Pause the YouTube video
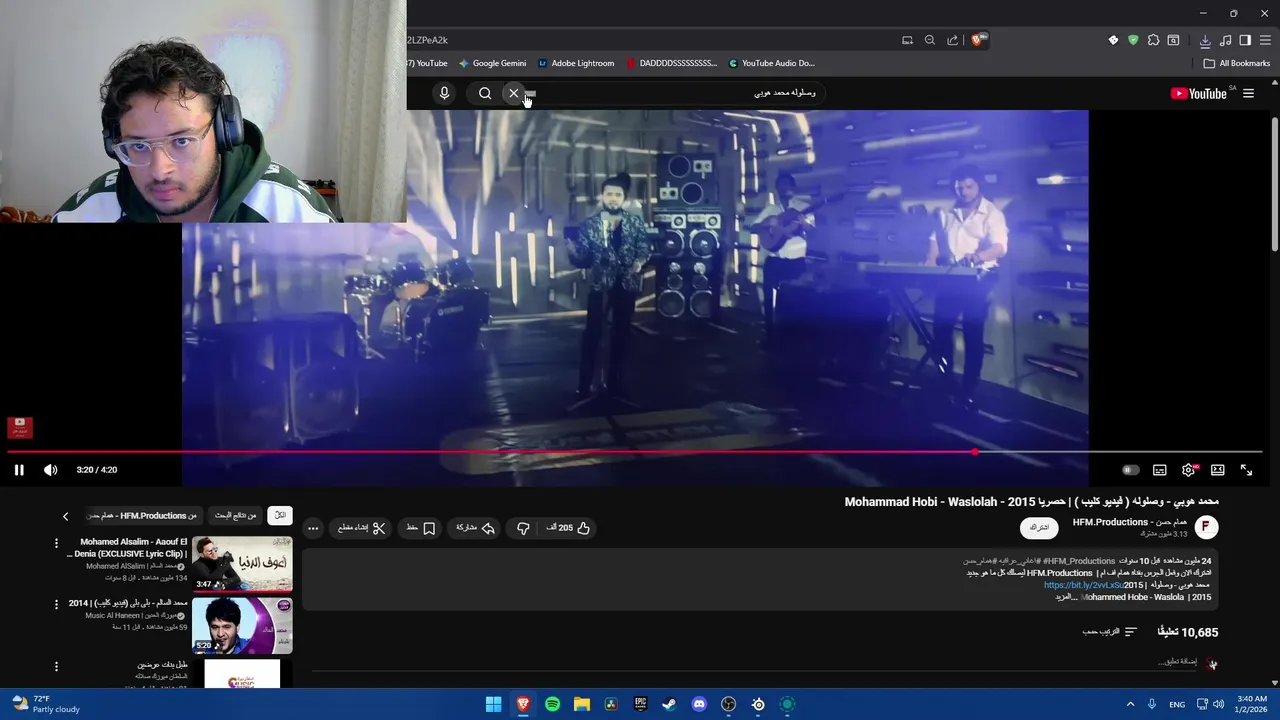The image size is (1280, 720). (x=19, y=470)
